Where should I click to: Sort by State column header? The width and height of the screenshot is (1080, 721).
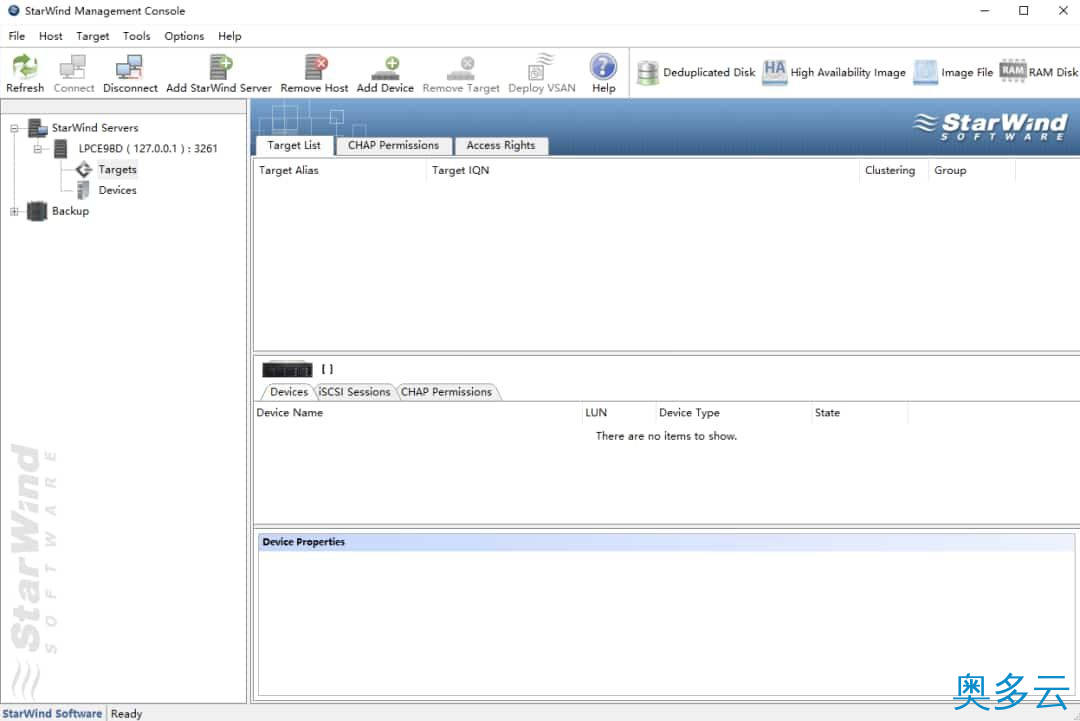[859, 412]
